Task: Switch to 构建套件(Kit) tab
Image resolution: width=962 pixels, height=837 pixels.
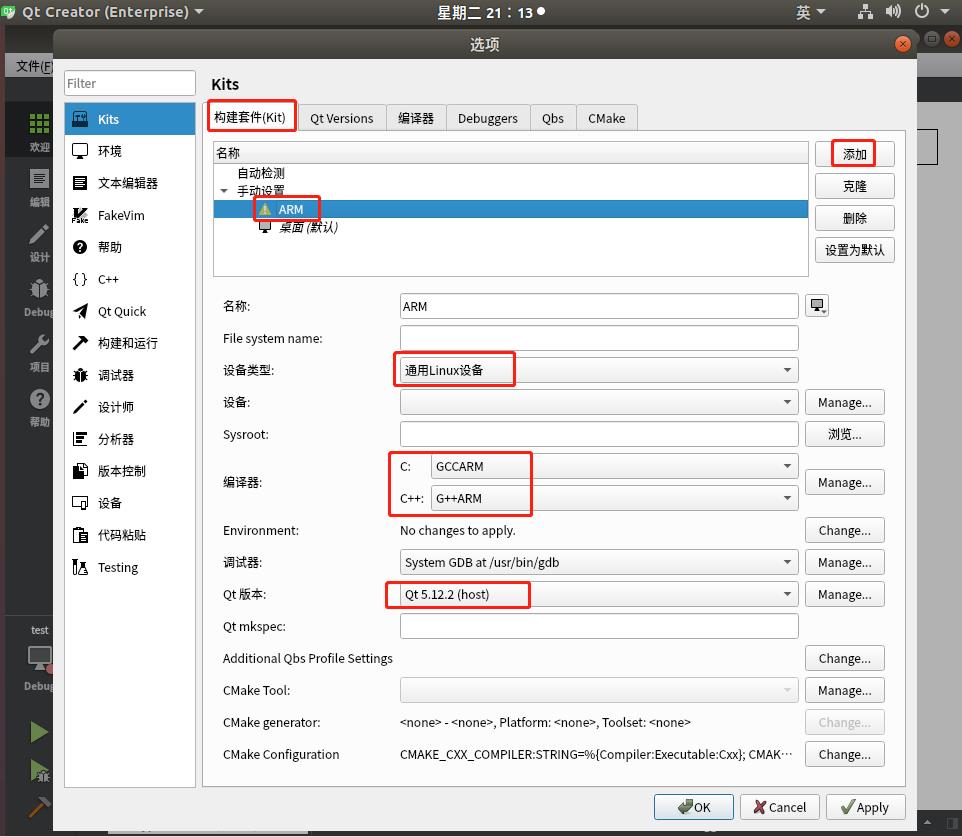Action: tap(250, 117)
